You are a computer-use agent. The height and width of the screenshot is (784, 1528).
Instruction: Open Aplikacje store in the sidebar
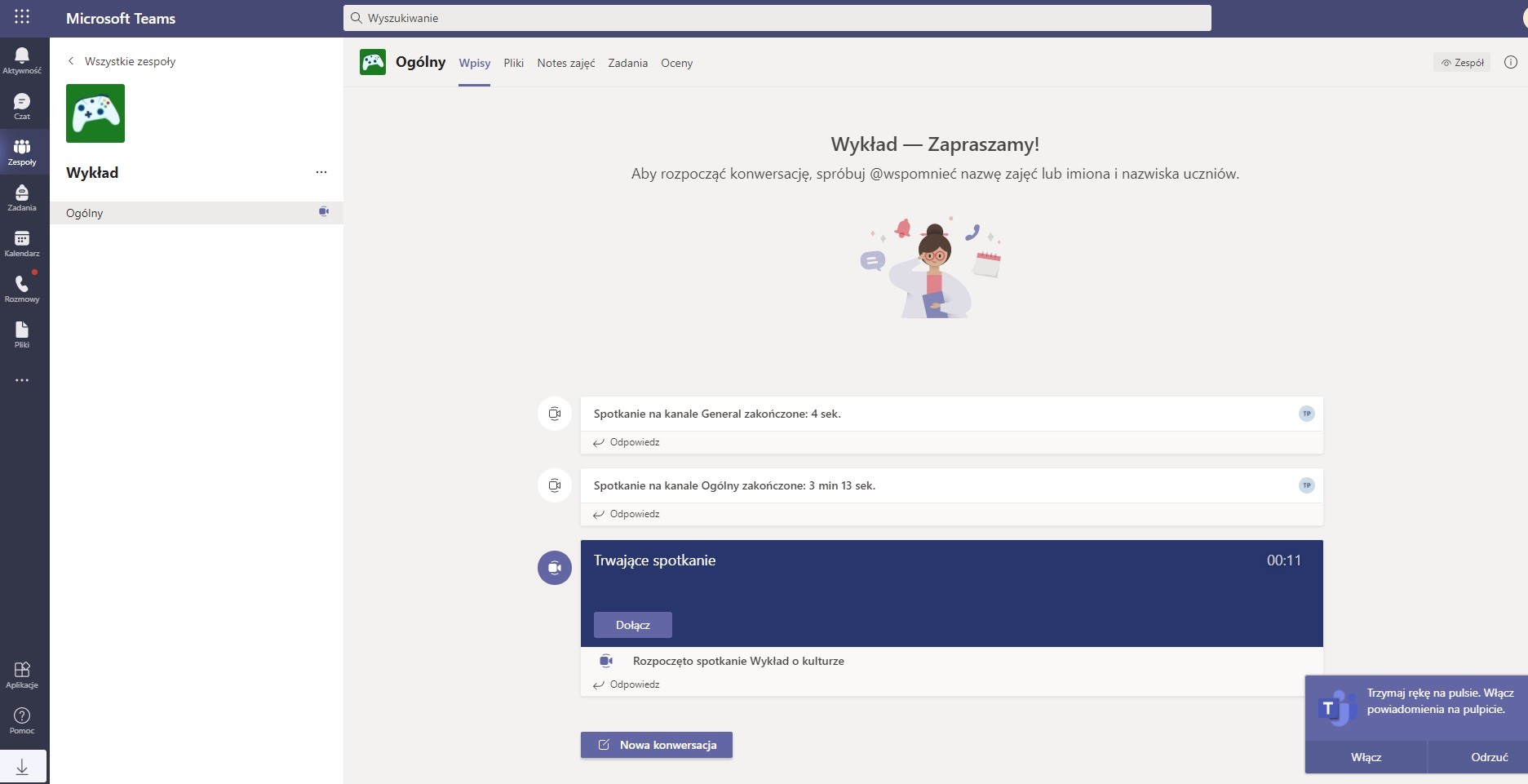point(22,675)
